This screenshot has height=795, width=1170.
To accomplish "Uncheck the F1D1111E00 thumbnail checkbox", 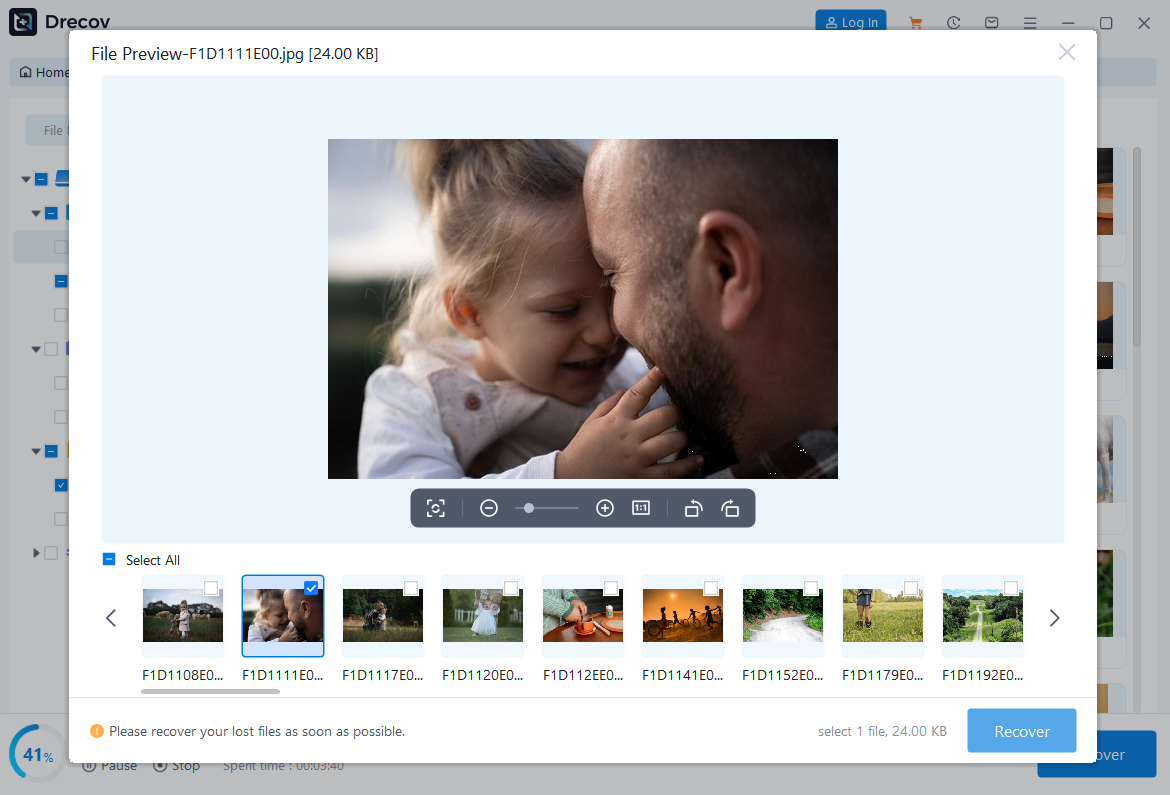I will coord(311,588).
